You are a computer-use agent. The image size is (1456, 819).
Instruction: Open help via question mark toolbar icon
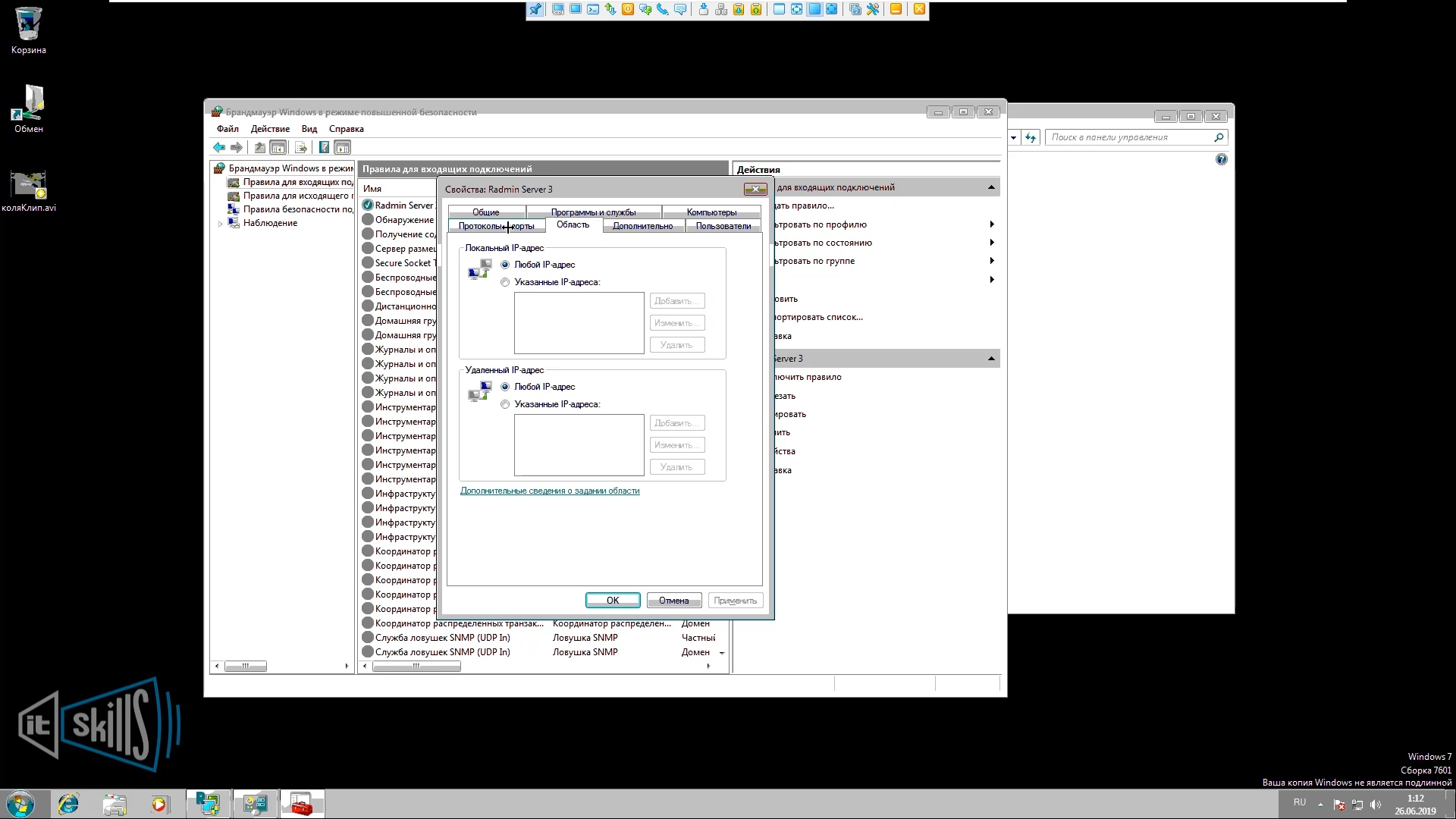pyautogui.click(x=324, y=147)
